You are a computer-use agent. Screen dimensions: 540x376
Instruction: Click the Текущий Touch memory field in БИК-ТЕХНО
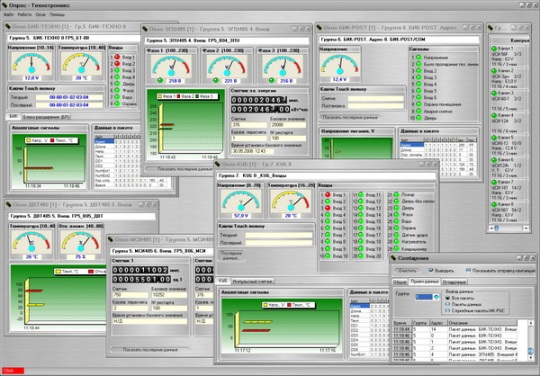pyautogui.click(x=69, y=97)
